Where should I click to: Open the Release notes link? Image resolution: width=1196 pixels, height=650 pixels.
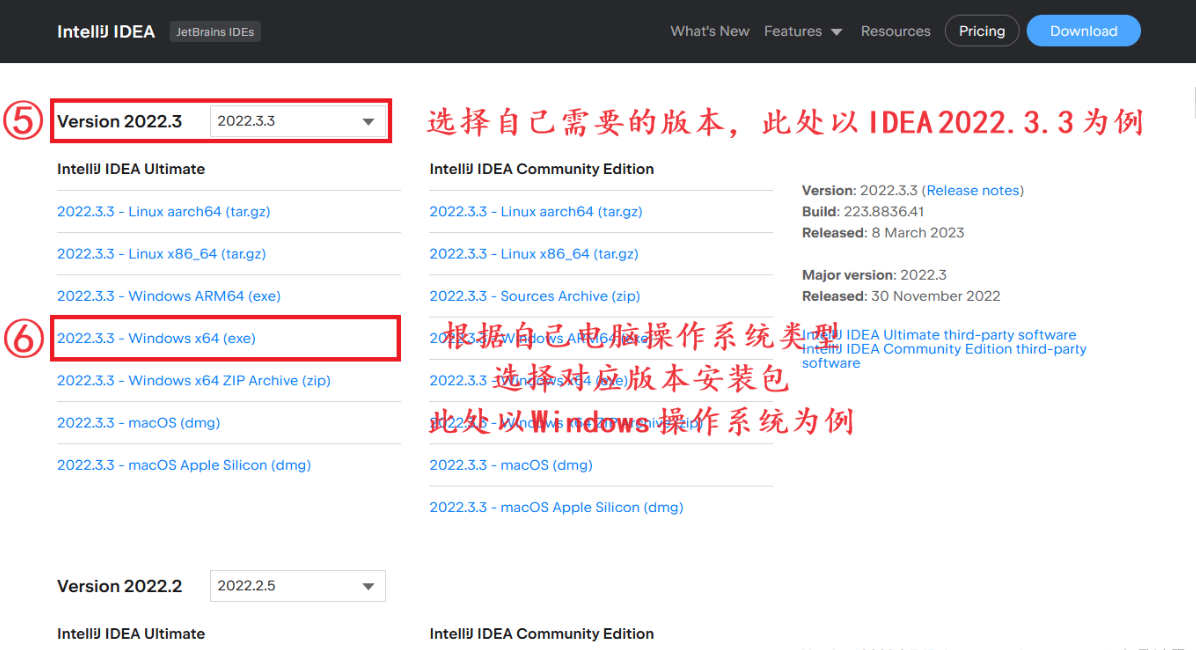click(x=973, y=190)
